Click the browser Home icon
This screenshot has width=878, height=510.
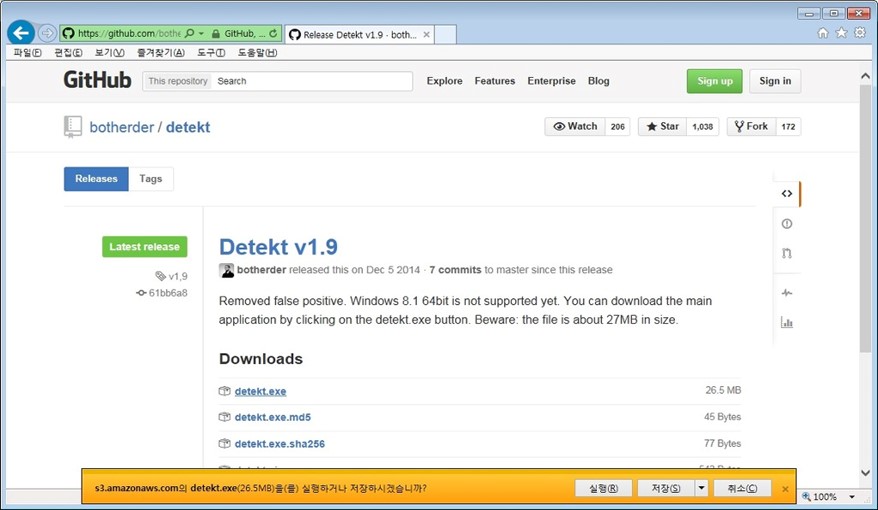[x=823, y=33]
